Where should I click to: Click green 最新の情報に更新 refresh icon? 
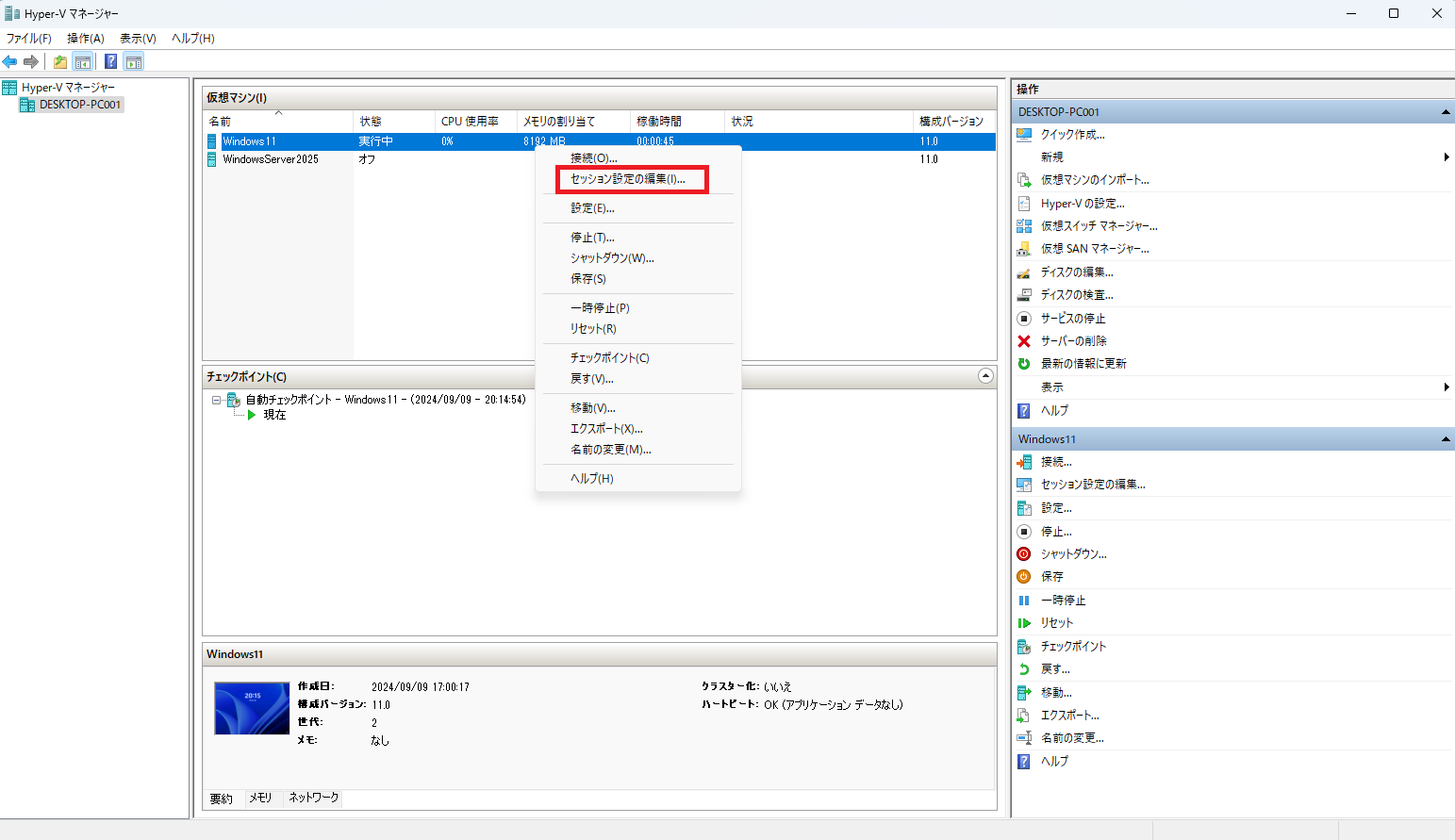(x=1024, y=364)
